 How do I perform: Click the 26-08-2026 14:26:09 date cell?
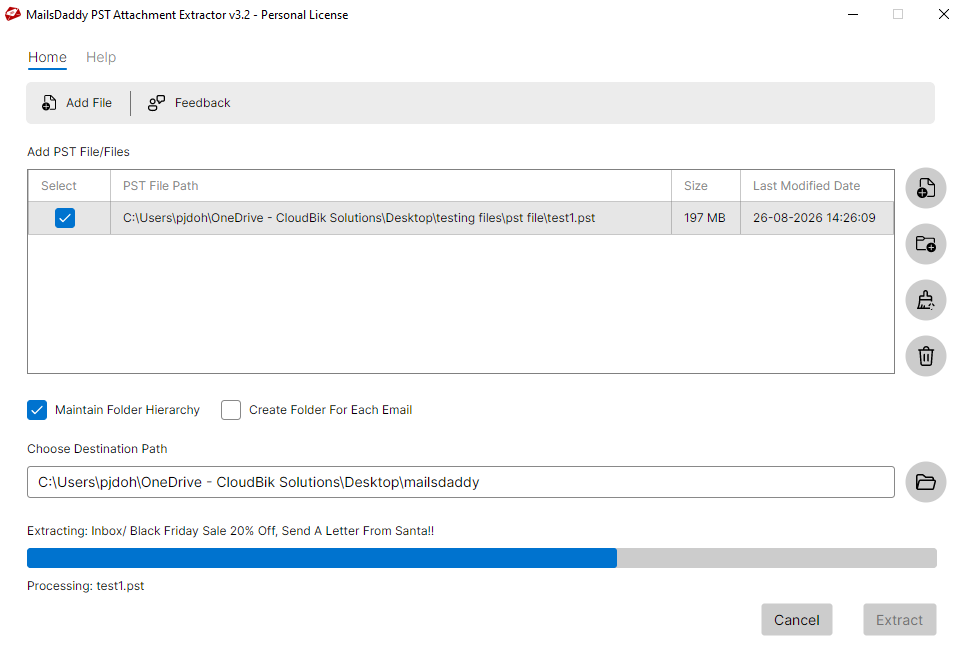coord(817,218)
